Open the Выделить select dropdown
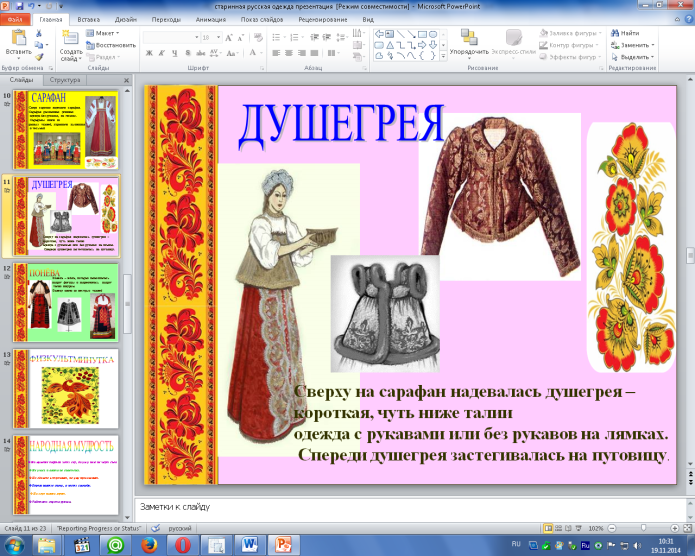Image resolution: width=695 pixels, height=556 pixels. click(x=633, y=57)
